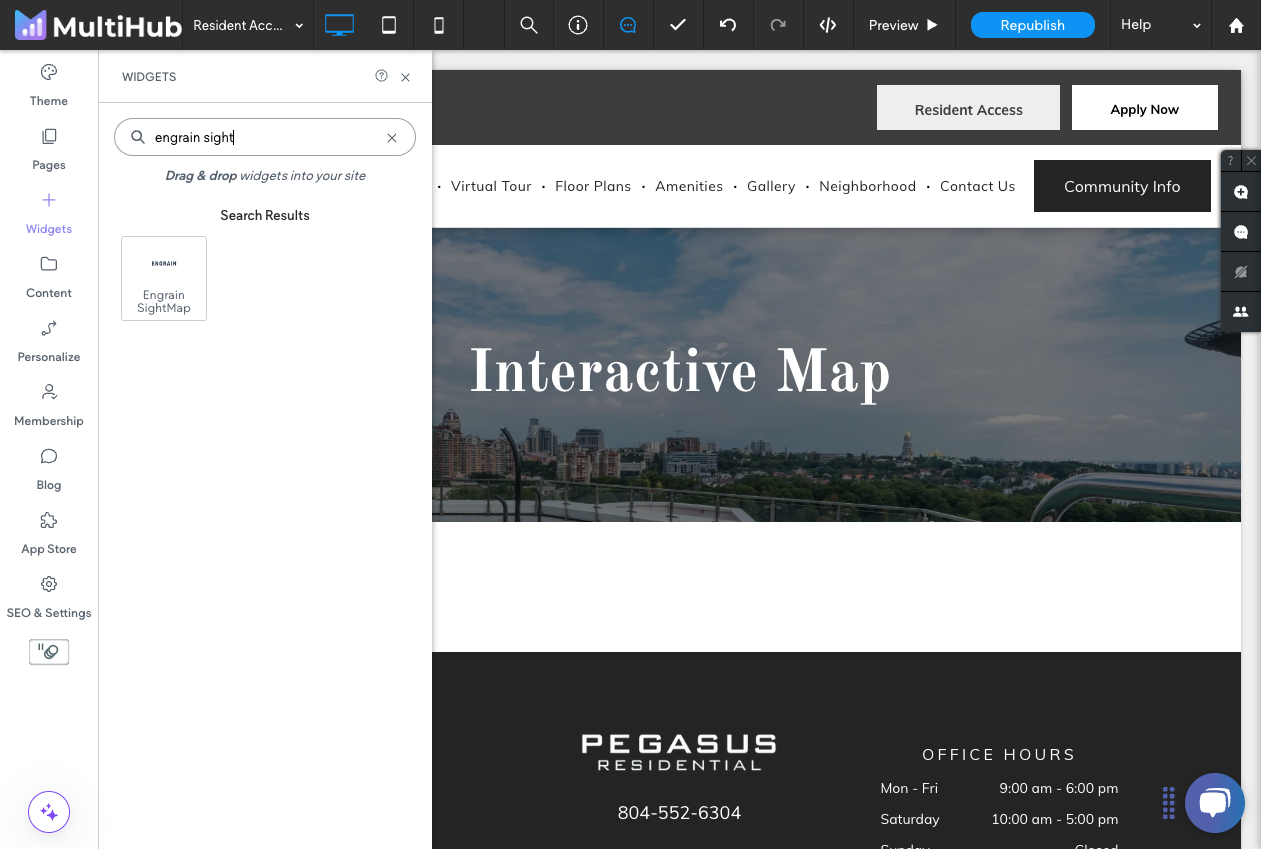This screenshot has height=849, width=1261.
Task: Open the App Store panel
Action: coord(49,533)
